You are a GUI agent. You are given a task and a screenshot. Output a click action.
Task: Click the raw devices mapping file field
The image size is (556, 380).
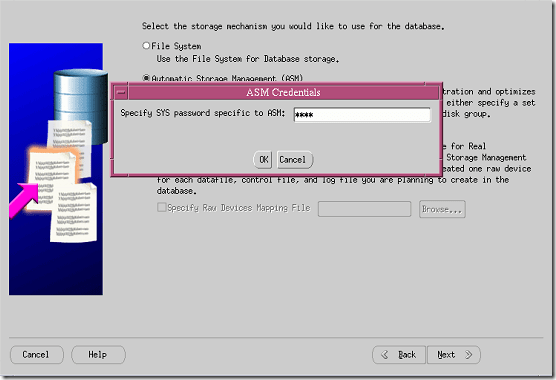pyautogui.click(x=364, y=209)
